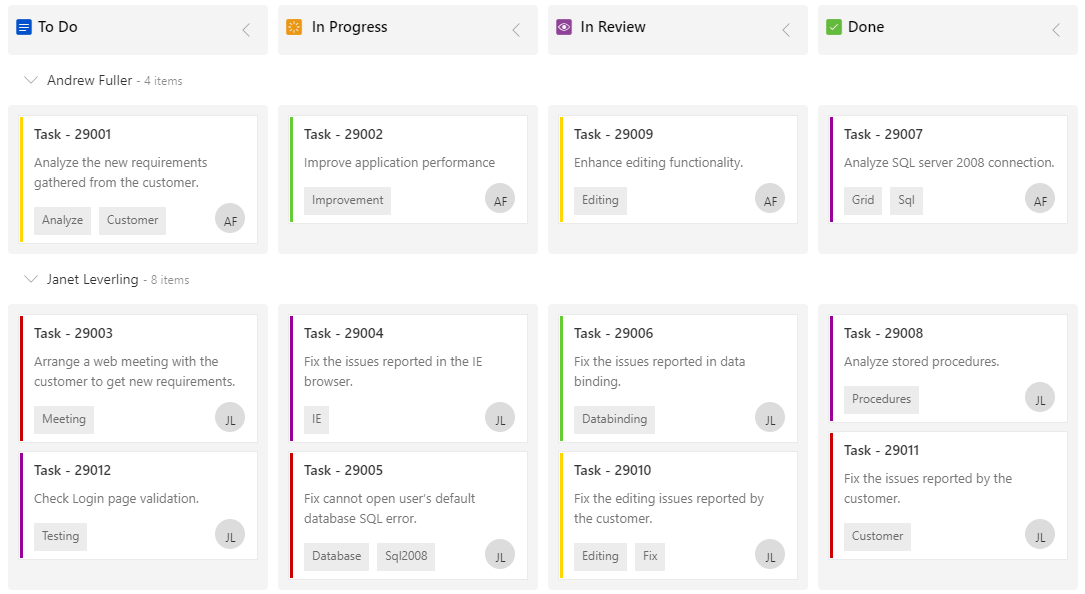The height and width of the screenshot is (594, 1085).
Task: Click the Sql2008 tag on Task 29005
Action: tap(406, 556)
